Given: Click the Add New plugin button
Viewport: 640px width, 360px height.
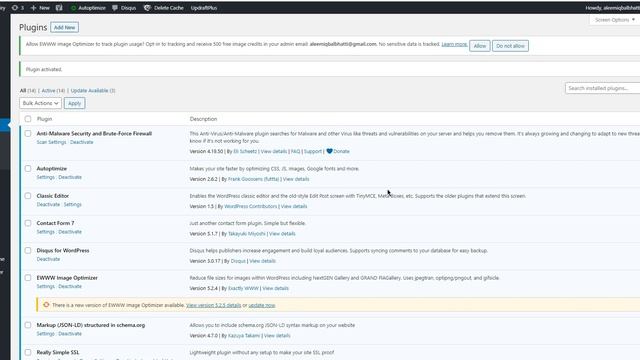Looking at the screenshot, I should coord(64,27).
